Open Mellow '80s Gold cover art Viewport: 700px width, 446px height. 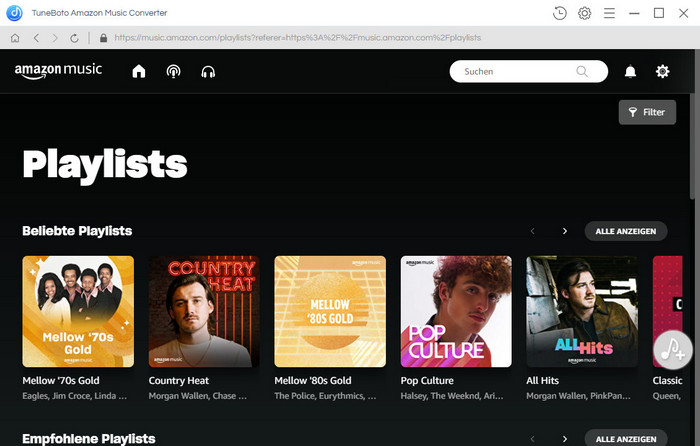[330, 312]
